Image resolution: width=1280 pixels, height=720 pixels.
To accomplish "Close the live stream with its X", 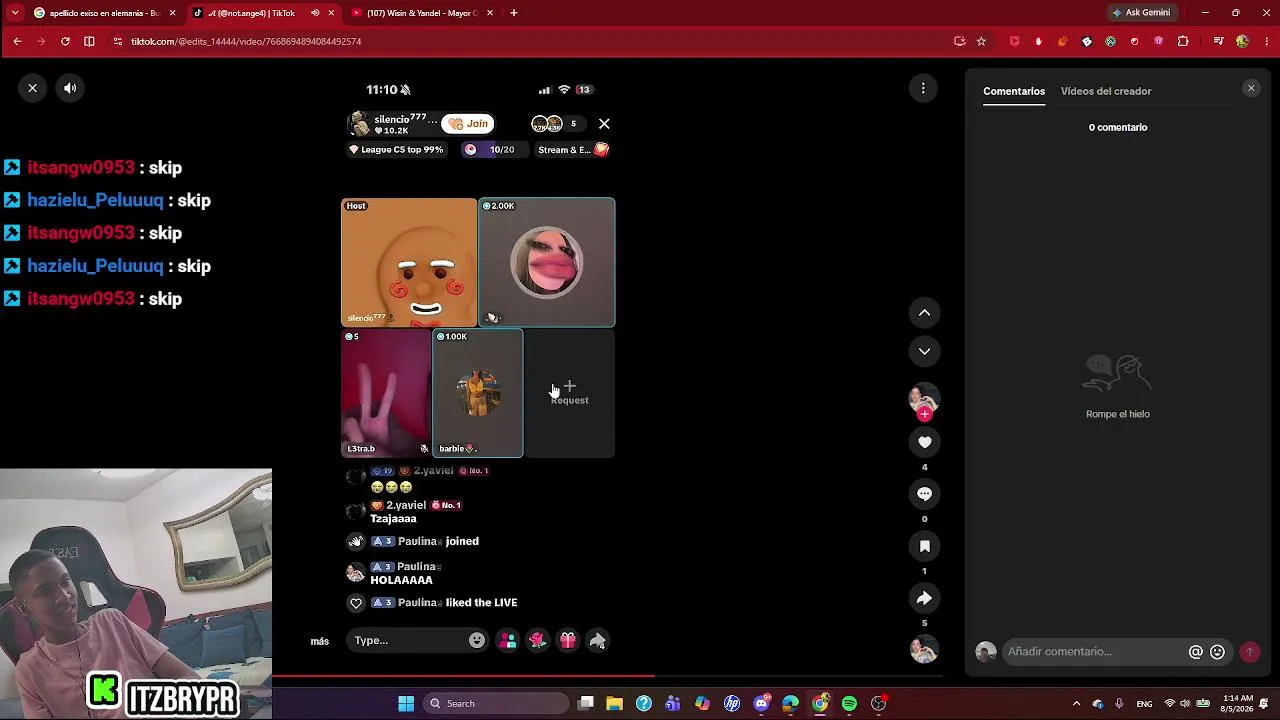I will (604, 124).
